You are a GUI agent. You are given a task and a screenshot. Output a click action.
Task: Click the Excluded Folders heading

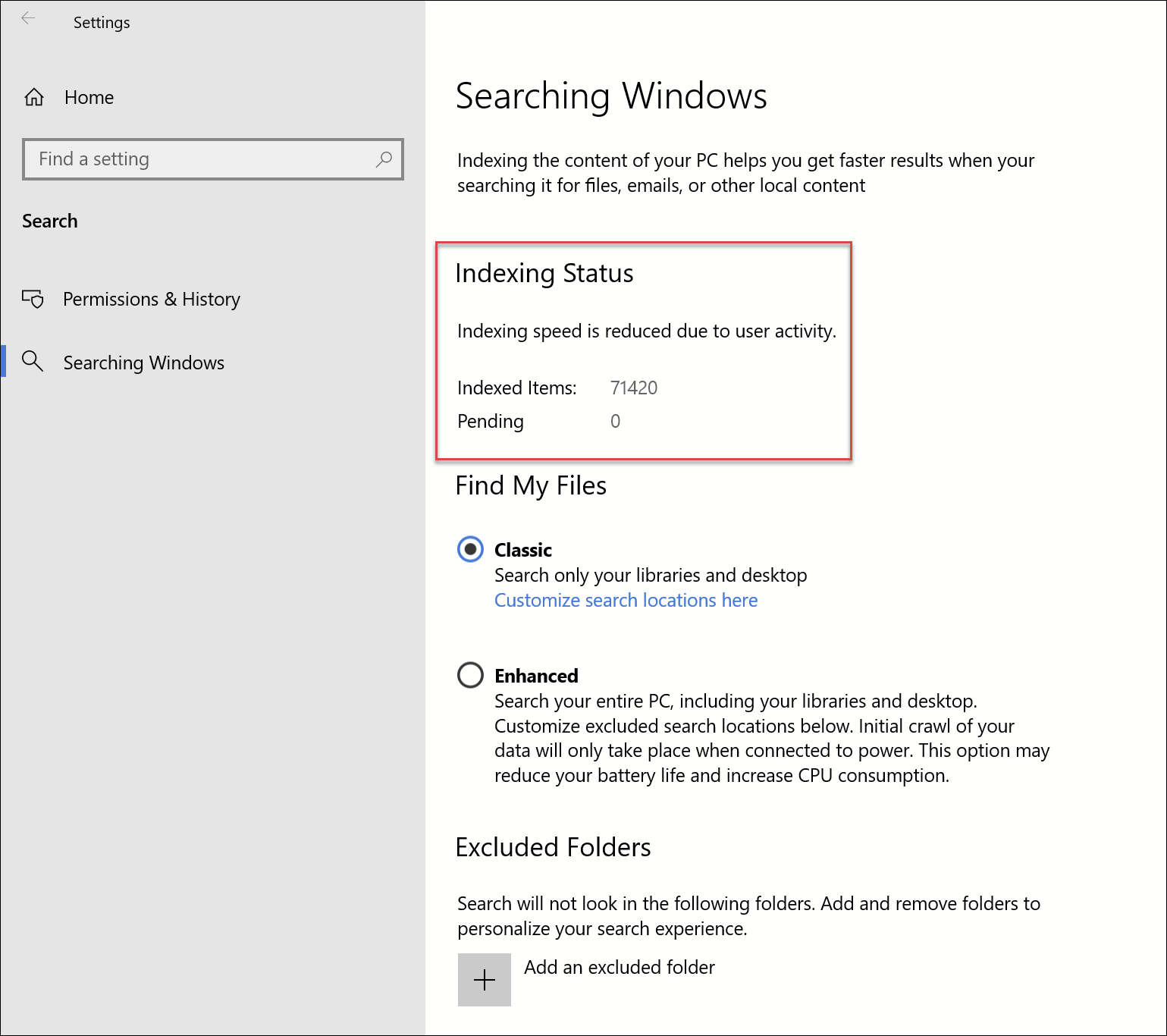click(x=553, y=847)
